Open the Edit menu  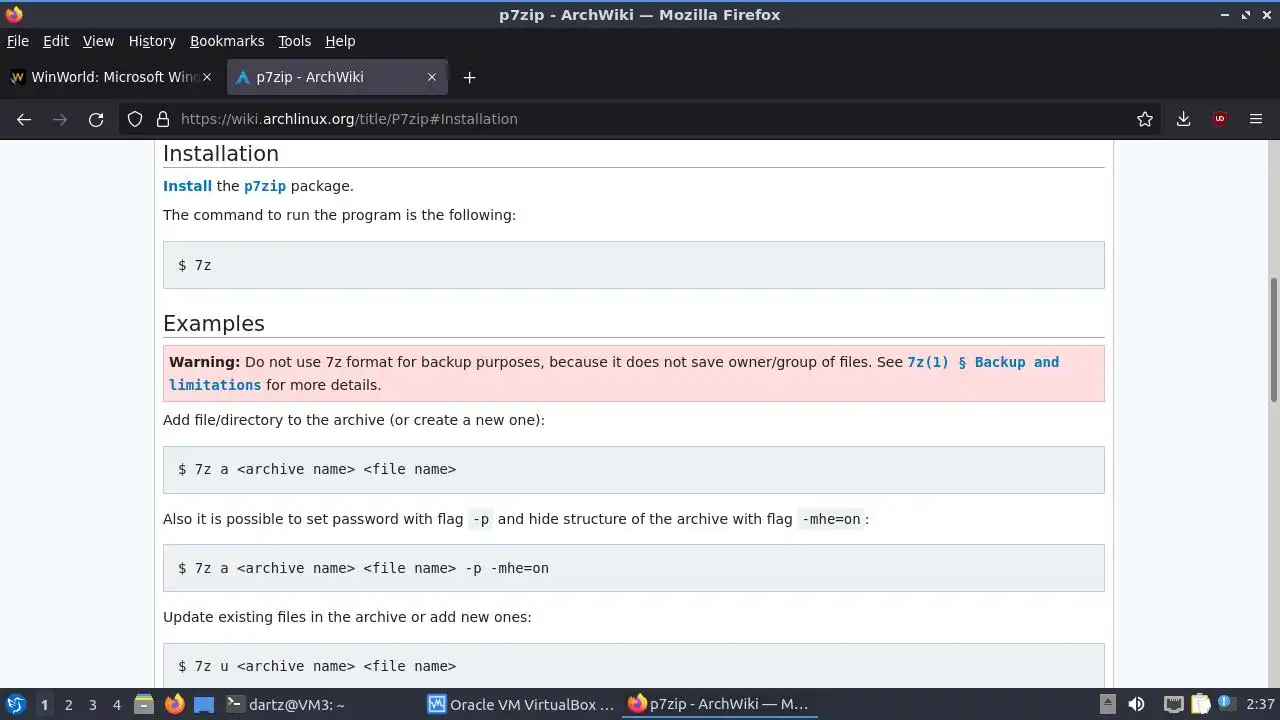(x=56, y=41)
